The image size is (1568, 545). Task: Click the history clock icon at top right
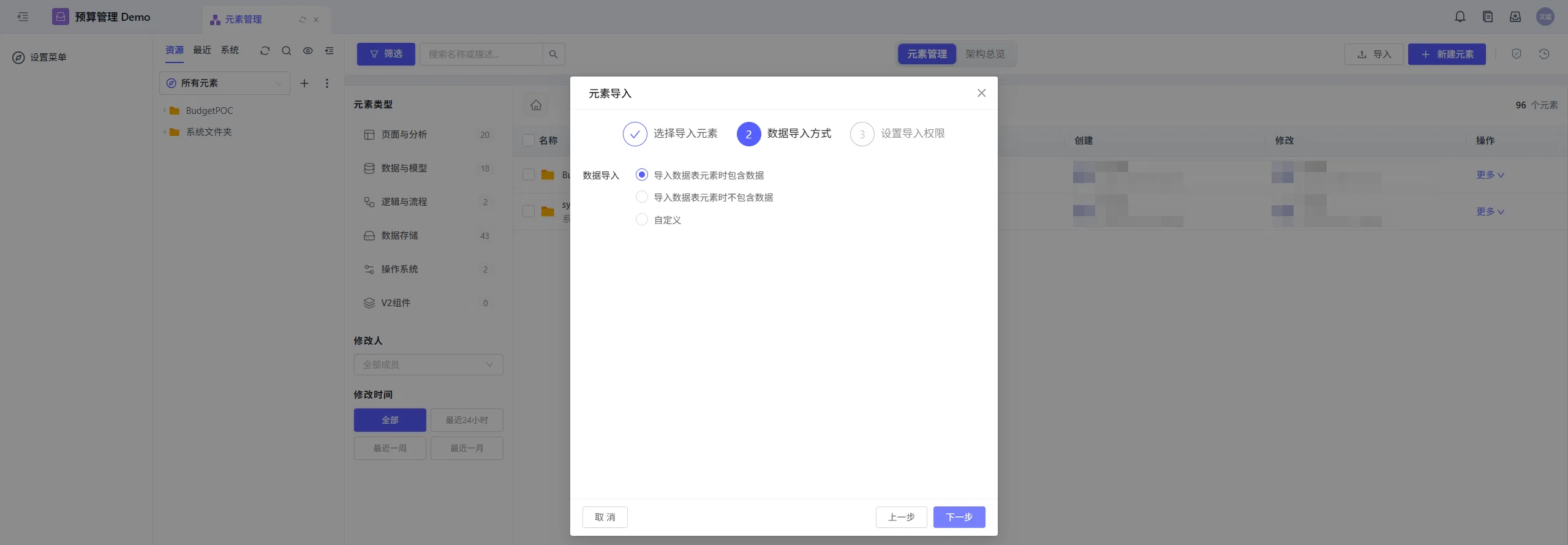[x=1544, y=54]
